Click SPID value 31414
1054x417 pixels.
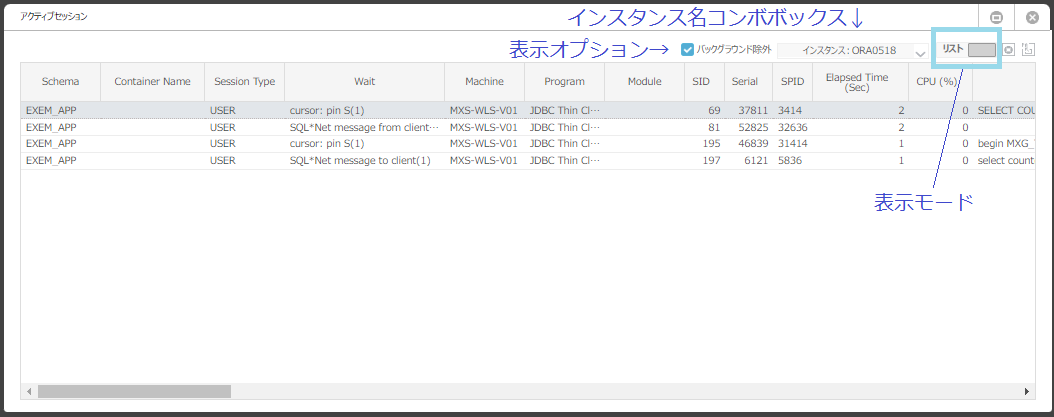click(793, 144)
